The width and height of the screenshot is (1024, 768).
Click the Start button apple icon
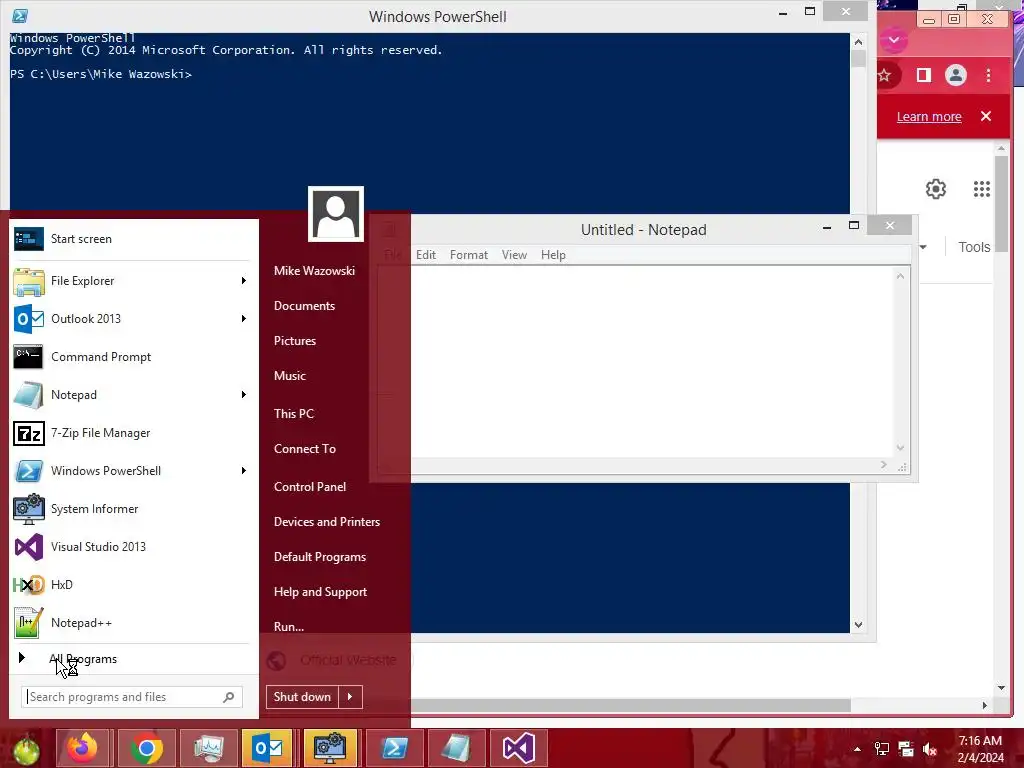point(25,750)
